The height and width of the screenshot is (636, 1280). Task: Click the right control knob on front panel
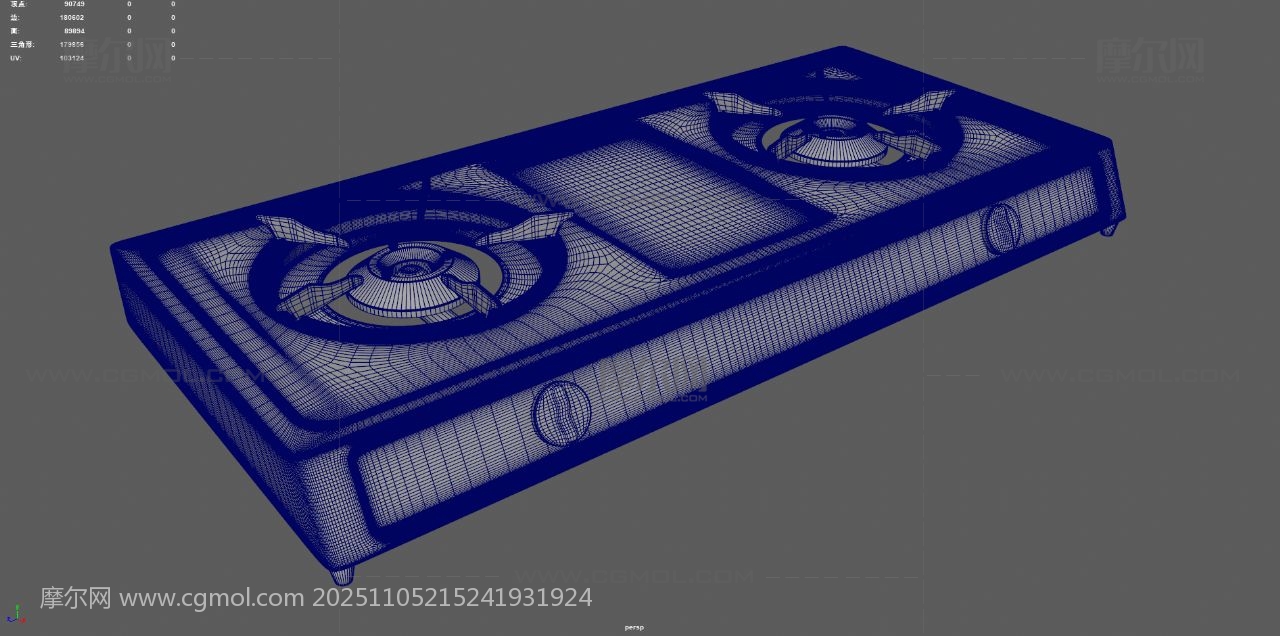tap(1001, 228)
